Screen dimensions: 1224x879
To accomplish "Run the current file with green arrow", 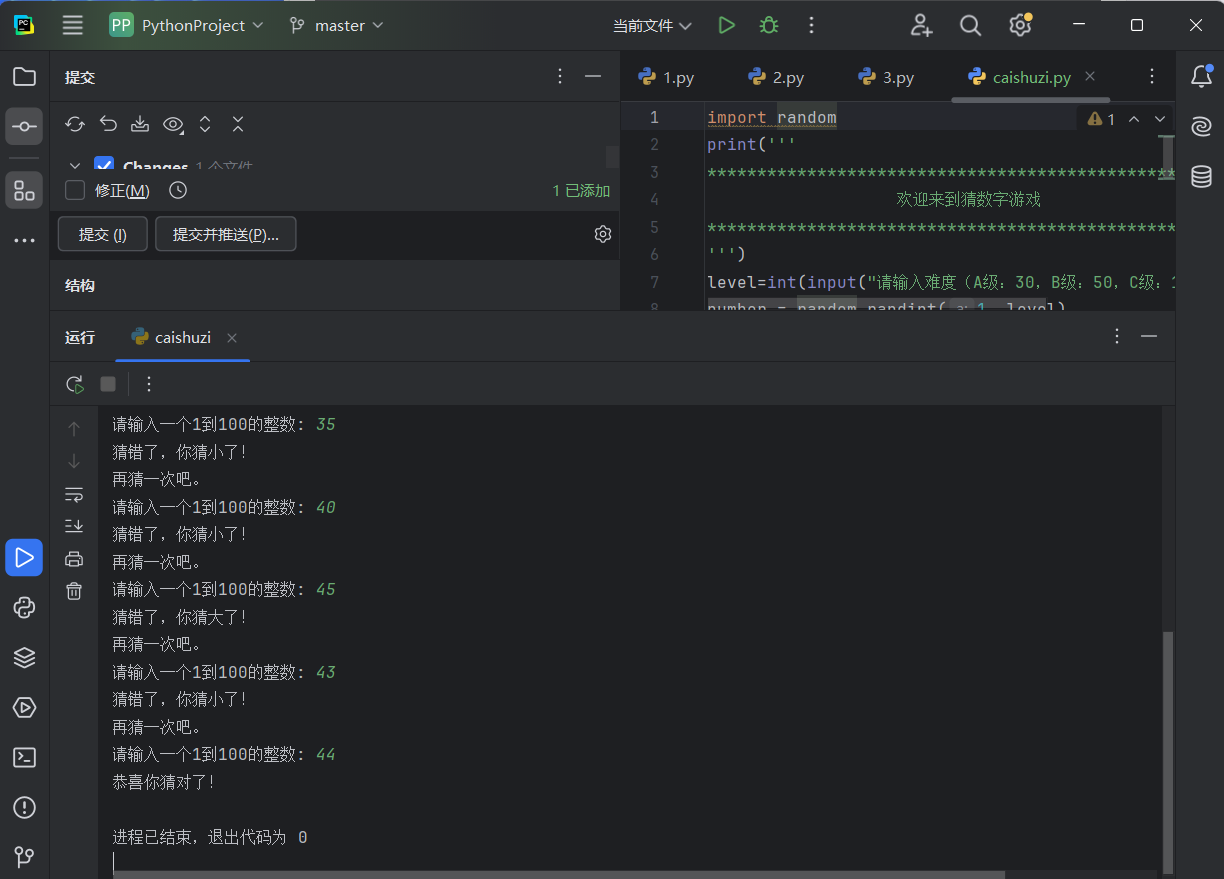I will [x=726, y=25].
